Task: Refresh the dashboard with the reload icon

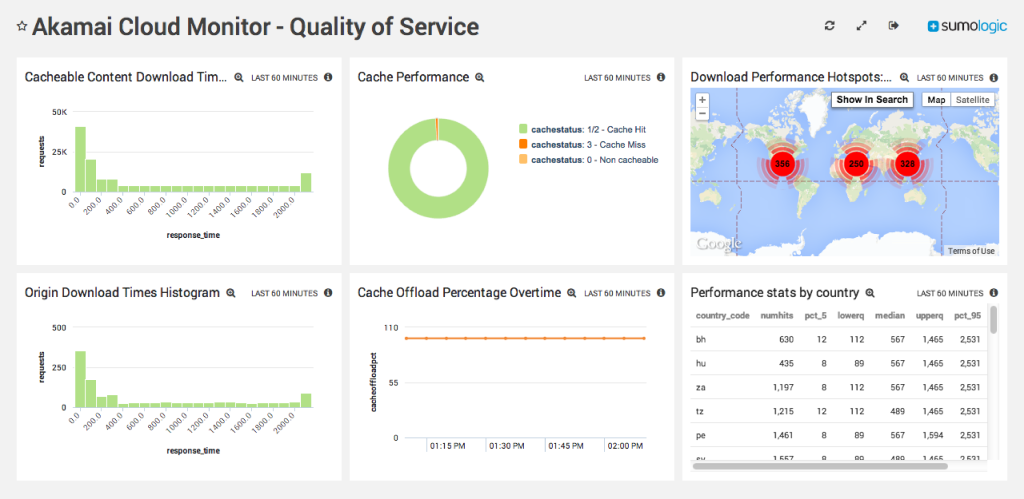Action: coord(829,25)
